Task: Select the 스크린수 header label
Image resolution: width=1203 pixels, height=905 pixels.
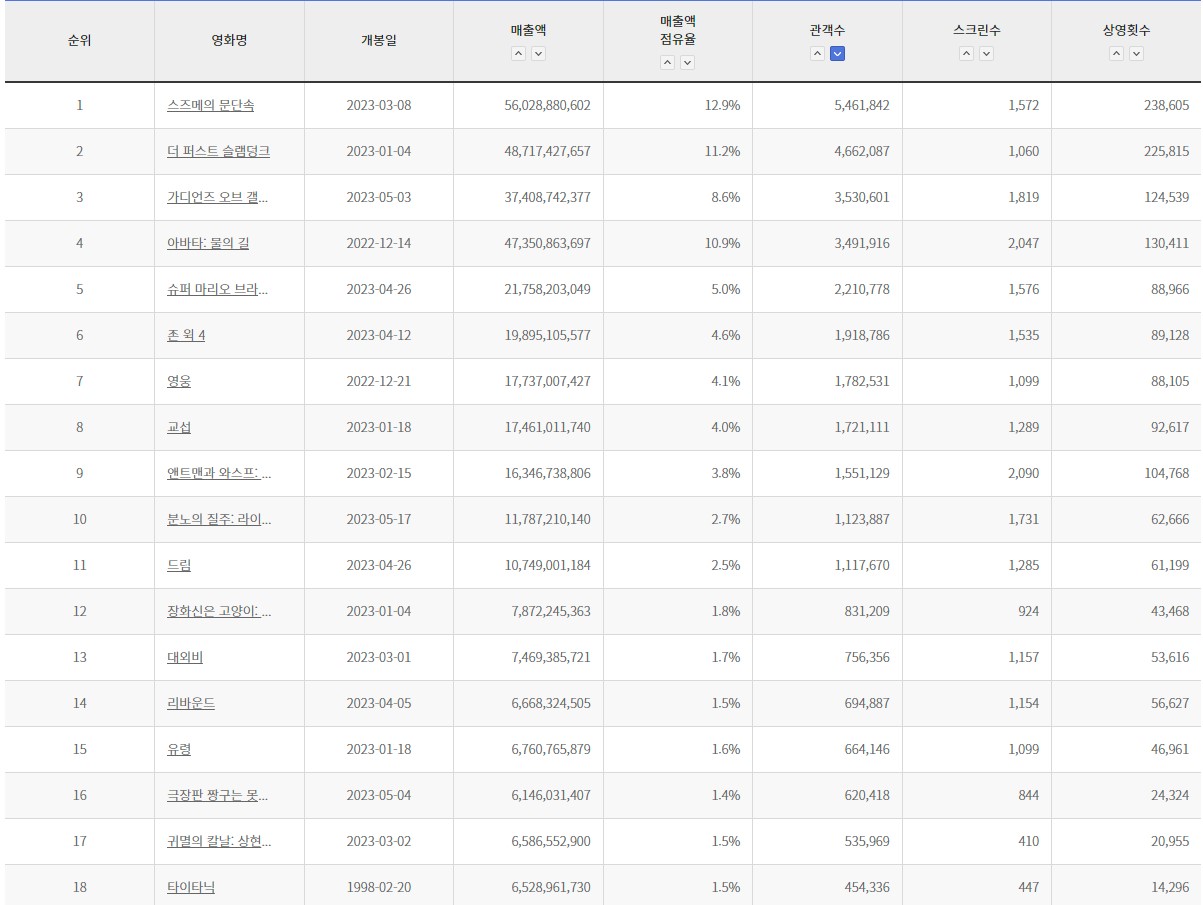Action: coord(977,30)
